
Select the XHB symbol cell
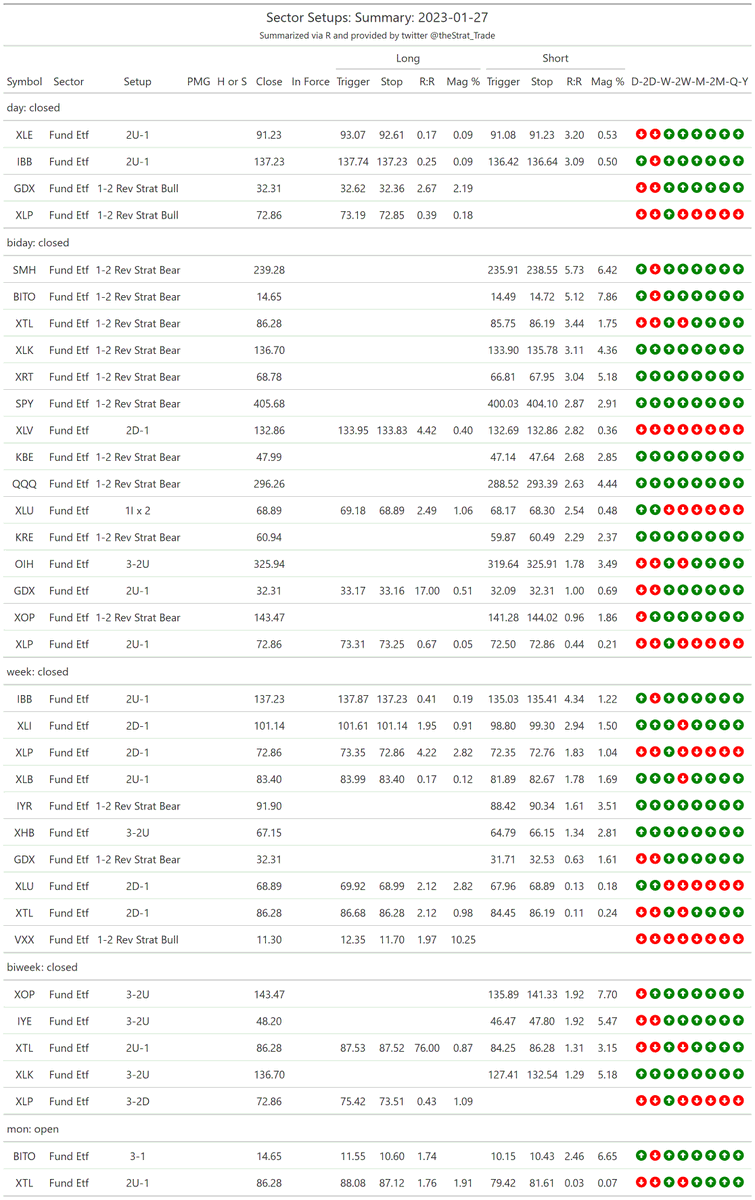(24, 832)
